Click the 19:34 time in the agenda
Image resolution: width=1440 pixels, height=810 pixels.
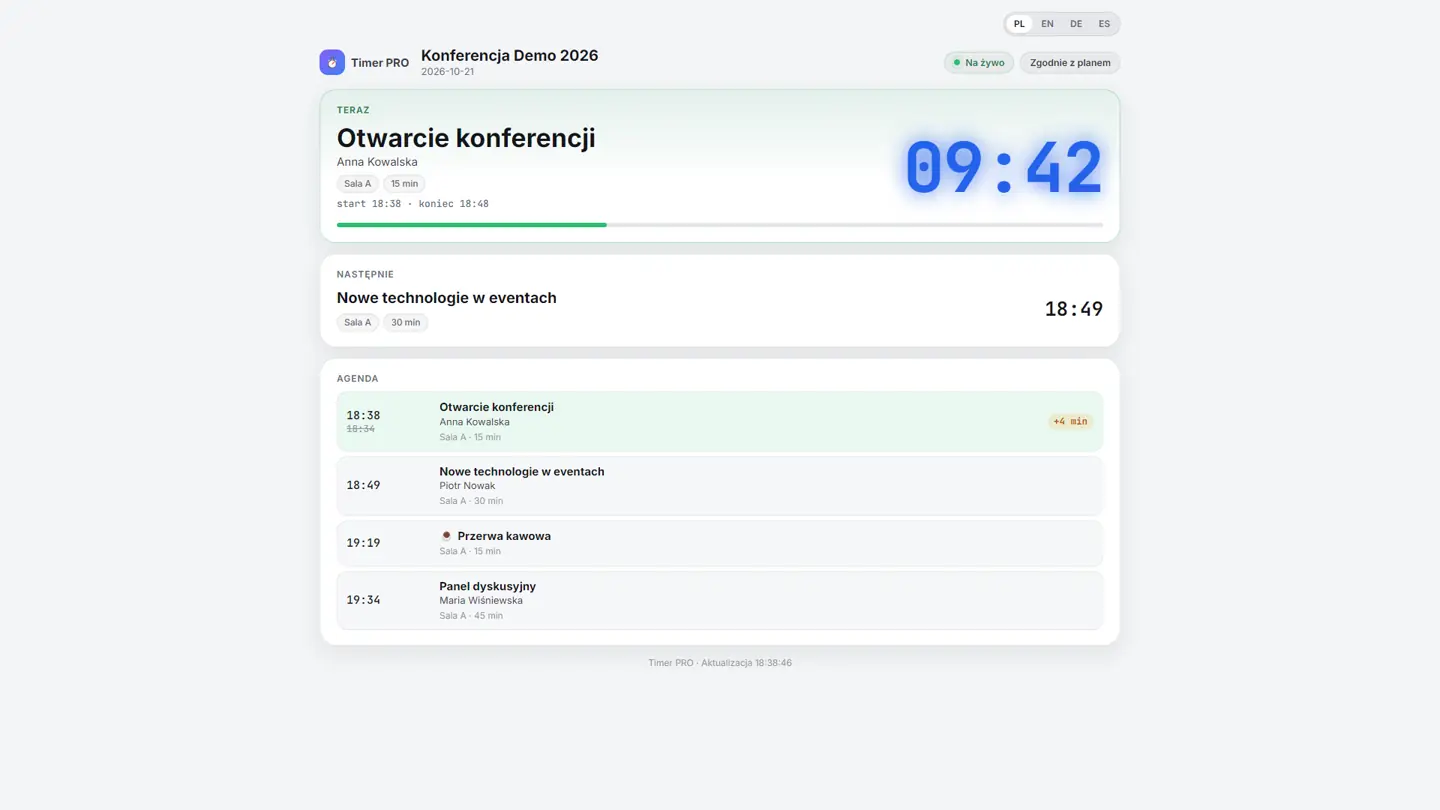363,600
